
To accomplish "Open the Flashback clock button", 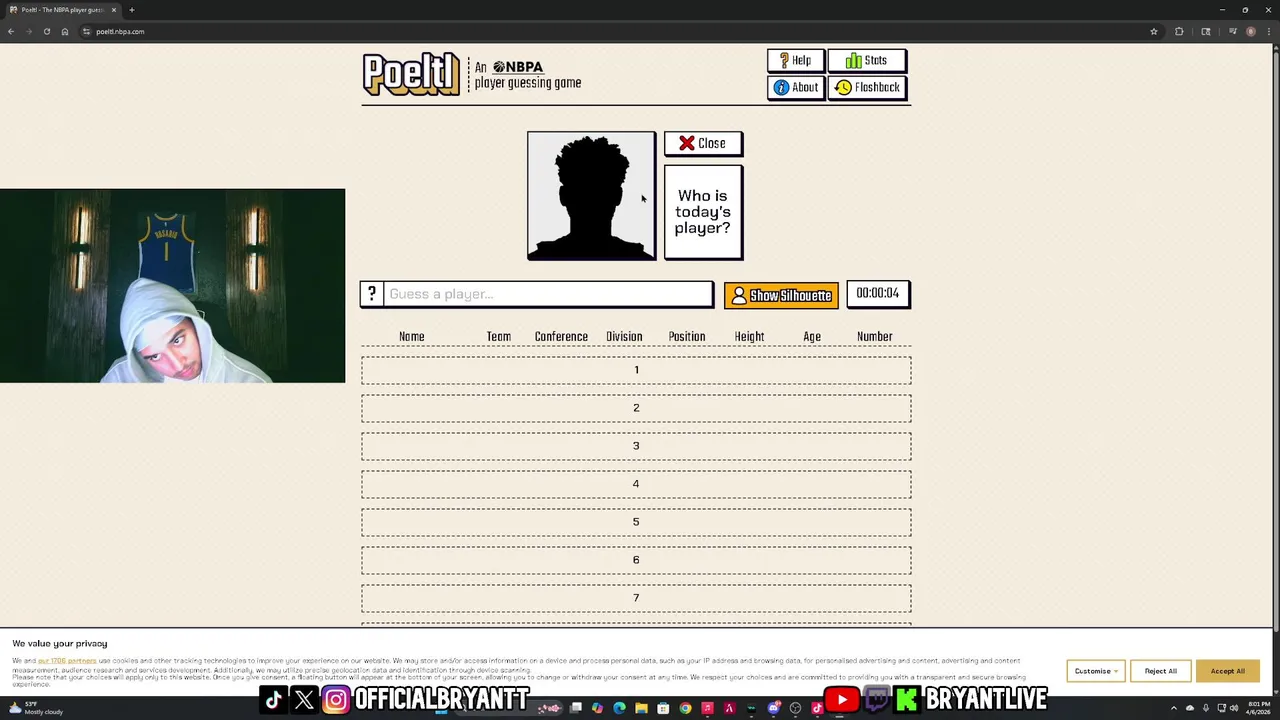I will (866, 88).
